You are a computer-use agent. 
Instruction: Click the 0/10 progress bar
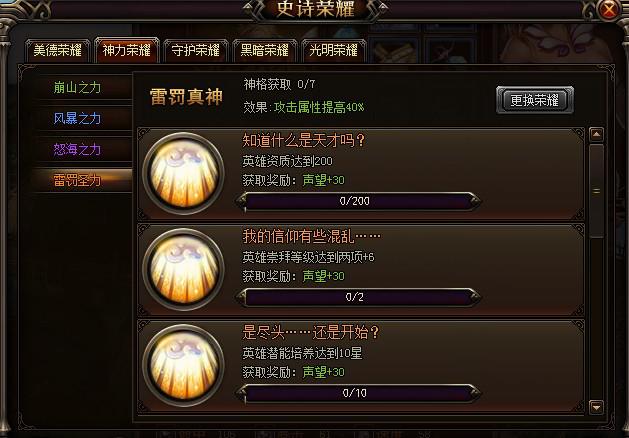pos(359,393)
